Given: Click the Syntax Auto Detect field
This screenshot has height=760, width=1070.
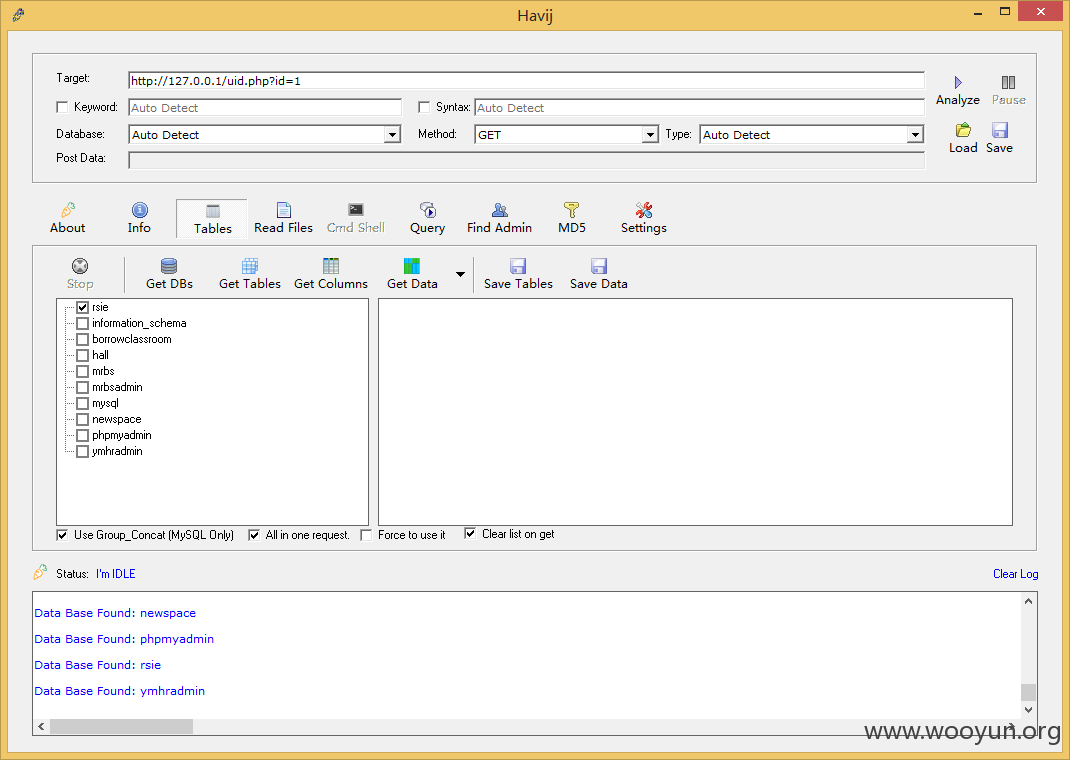Looking at the screenshot, I should click(699, 108).
